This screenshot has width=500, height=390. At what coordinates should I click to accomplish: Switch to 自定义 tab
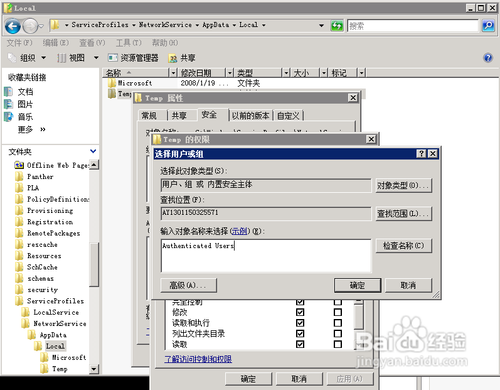(288, 116)
